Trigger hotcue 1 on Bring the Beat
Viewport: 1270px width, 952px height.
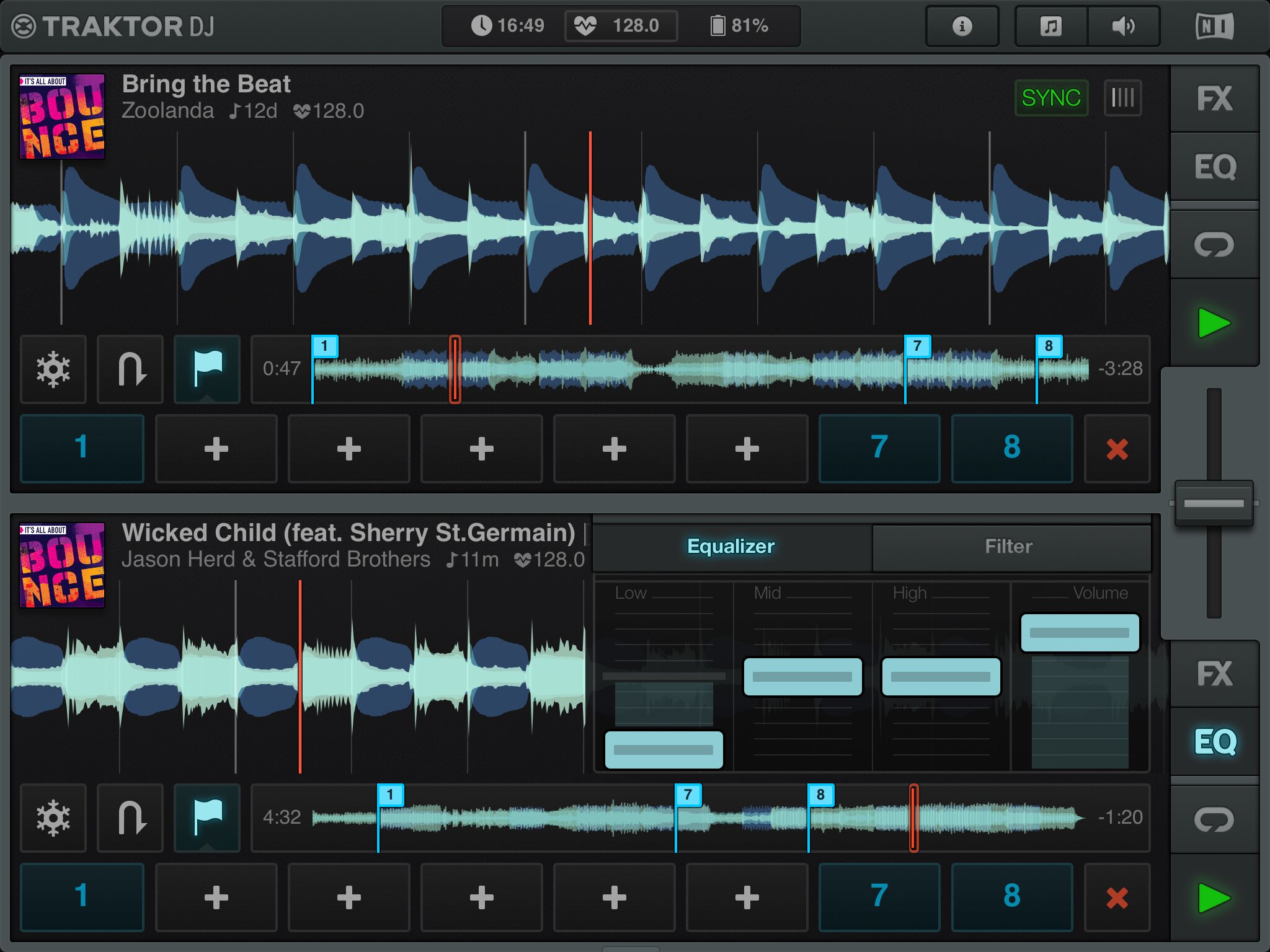(82, 448)
